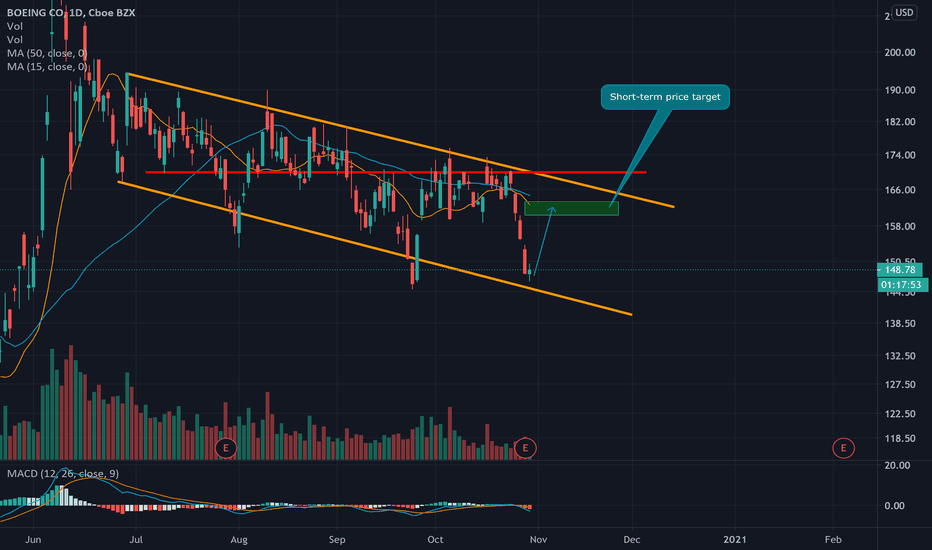Open the earnings E marker near August
The width and height of the screenshot is (932, 550).
click(x=226, y=448)
